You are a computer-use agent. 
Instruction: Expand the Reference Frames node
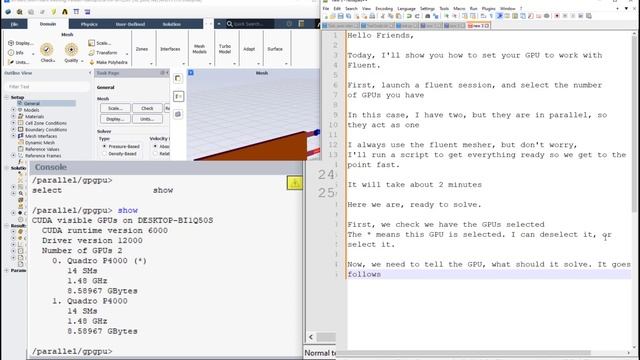tap(13, 156)
